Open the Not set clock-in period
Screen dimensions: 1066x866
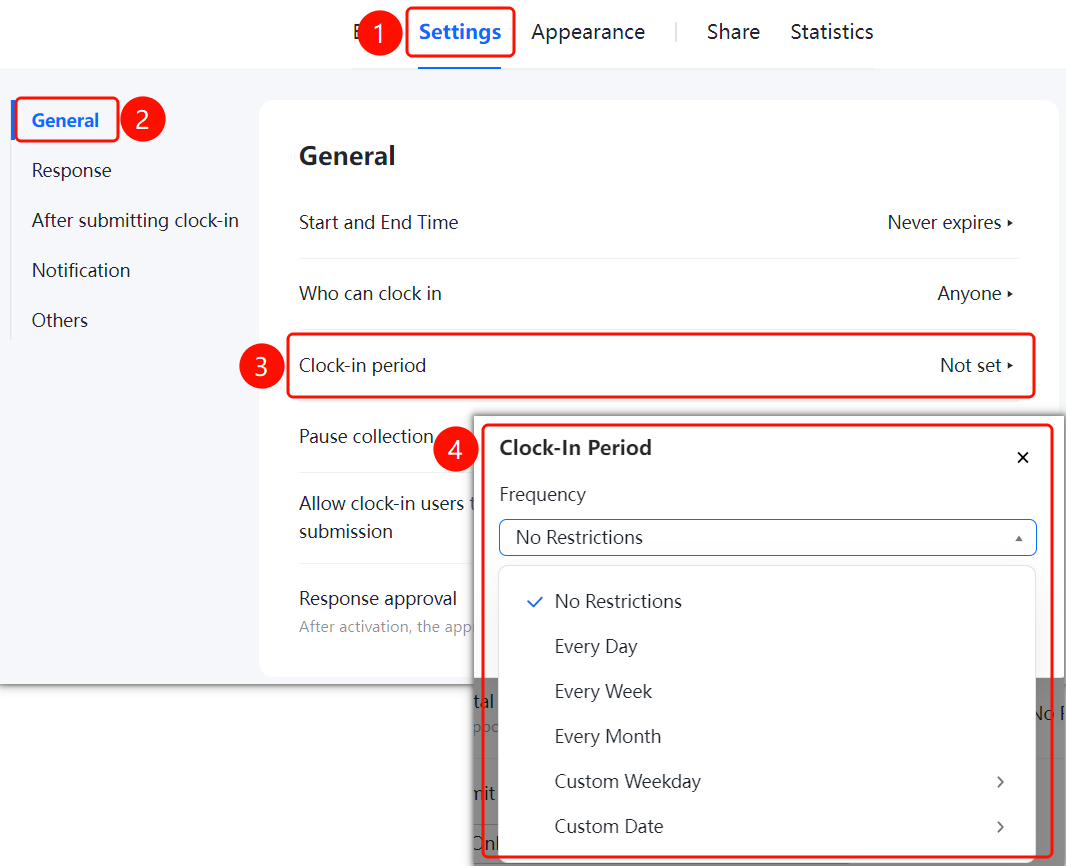pos(976,366)
